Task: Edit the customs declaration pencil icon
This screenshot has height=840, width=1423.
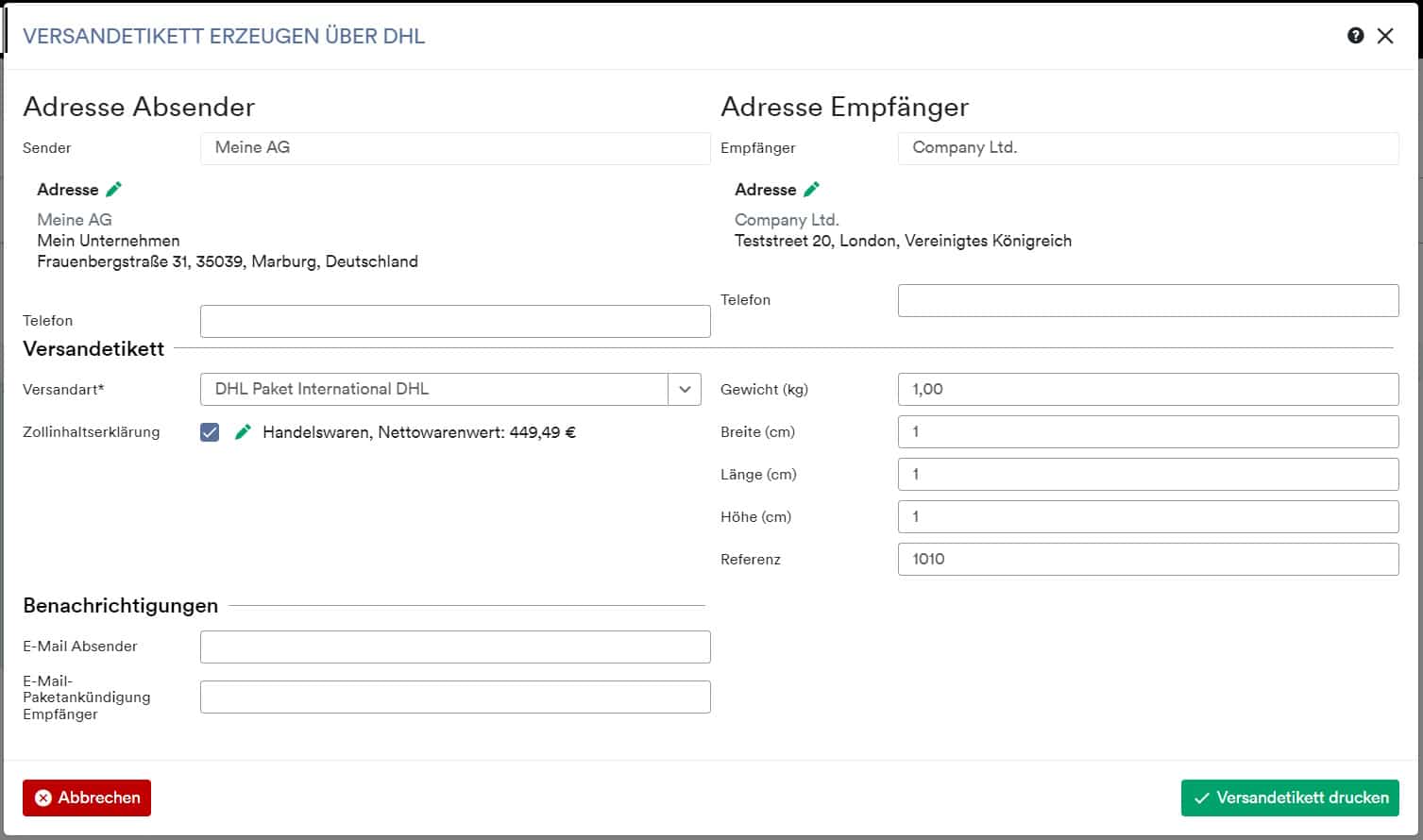Action: point(243,432)
